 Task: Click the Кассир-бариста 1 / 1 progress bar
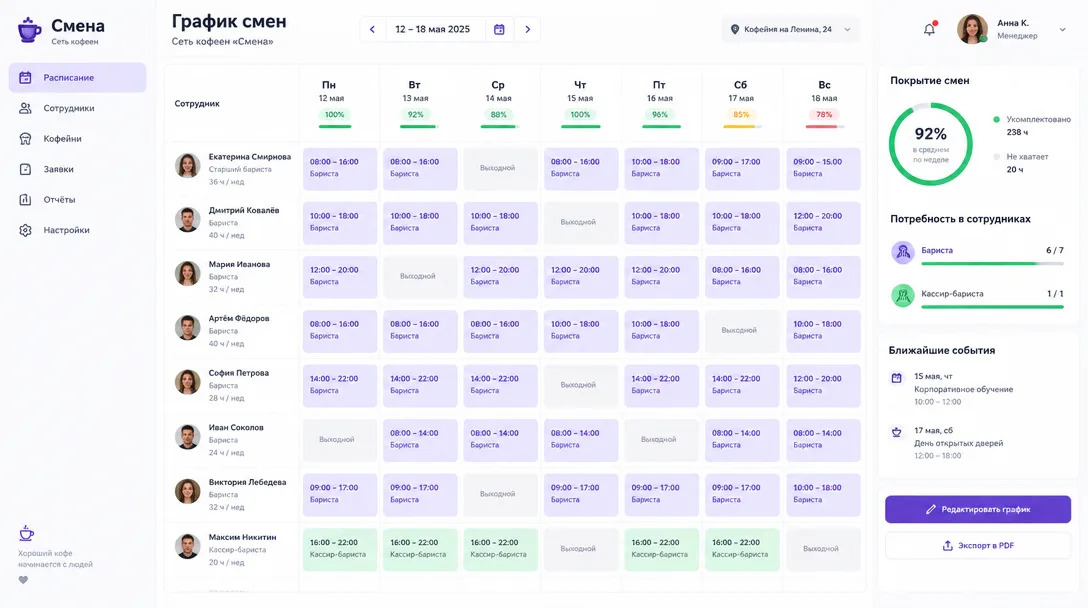pos(992,307)
